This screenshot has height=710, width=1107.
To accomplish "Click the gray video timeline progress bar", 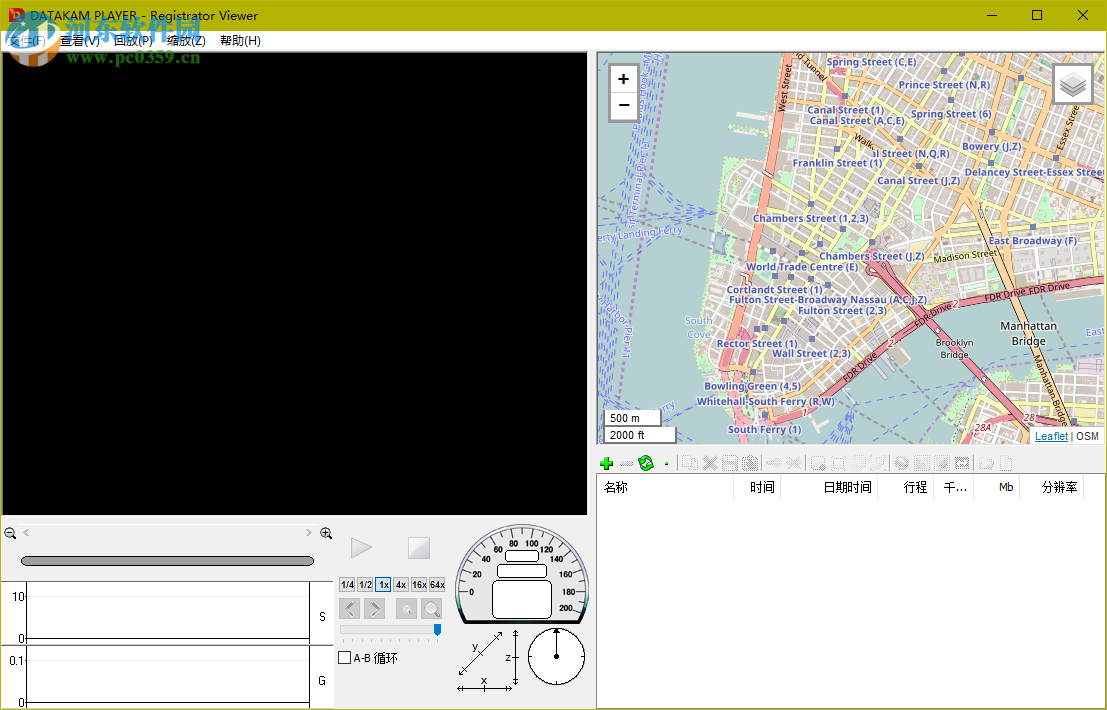I will [167, 561].
